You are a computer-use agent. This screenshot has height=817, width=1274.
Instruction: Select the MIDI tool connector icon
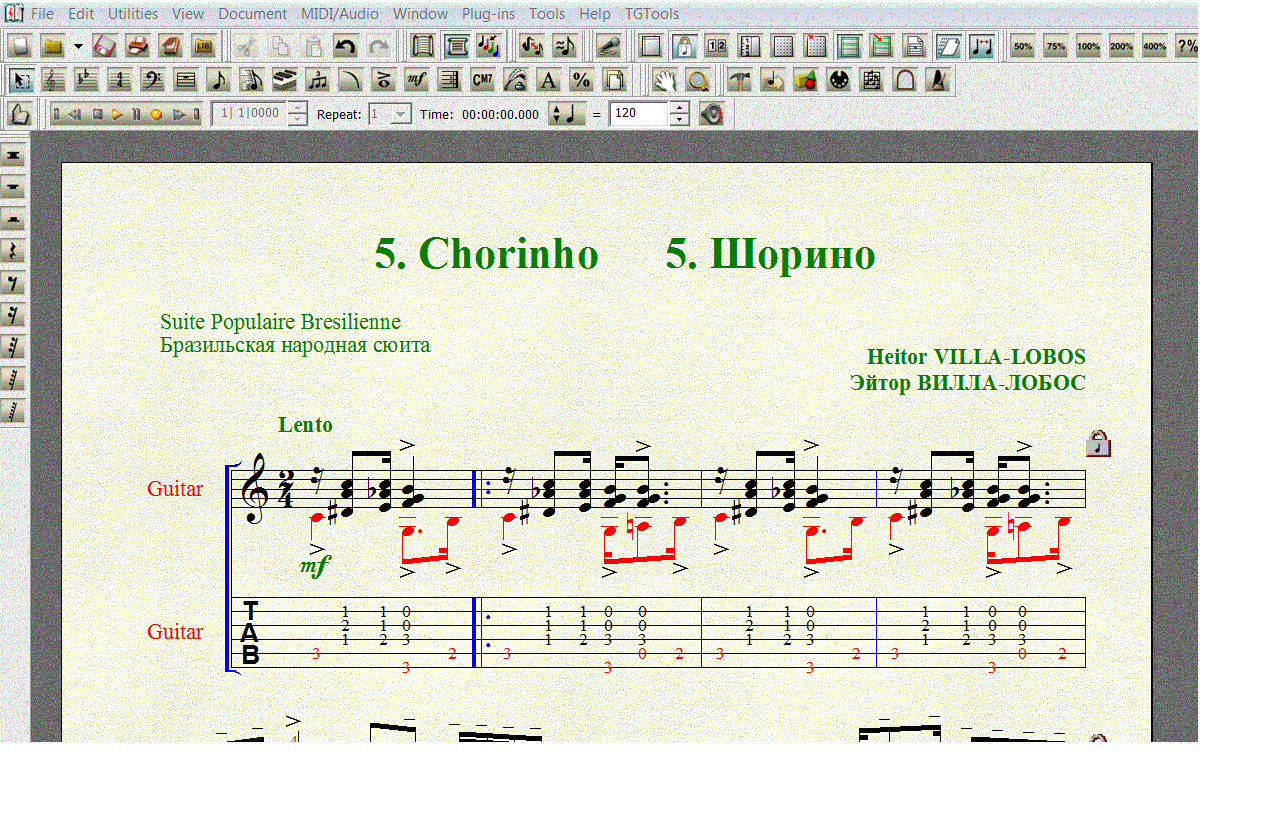point(839,80)
